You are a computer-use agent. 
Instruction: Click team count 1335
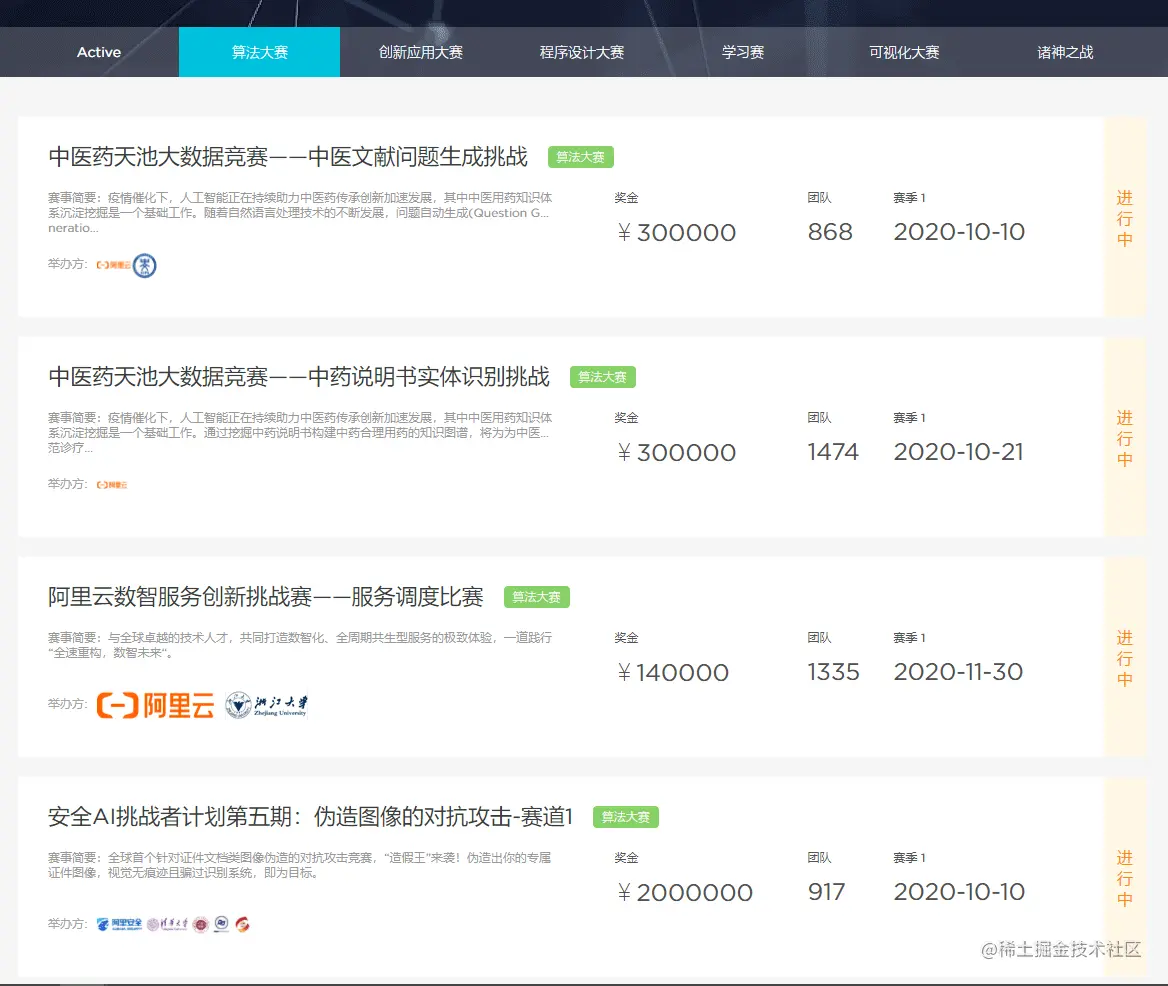click(834, 672)
